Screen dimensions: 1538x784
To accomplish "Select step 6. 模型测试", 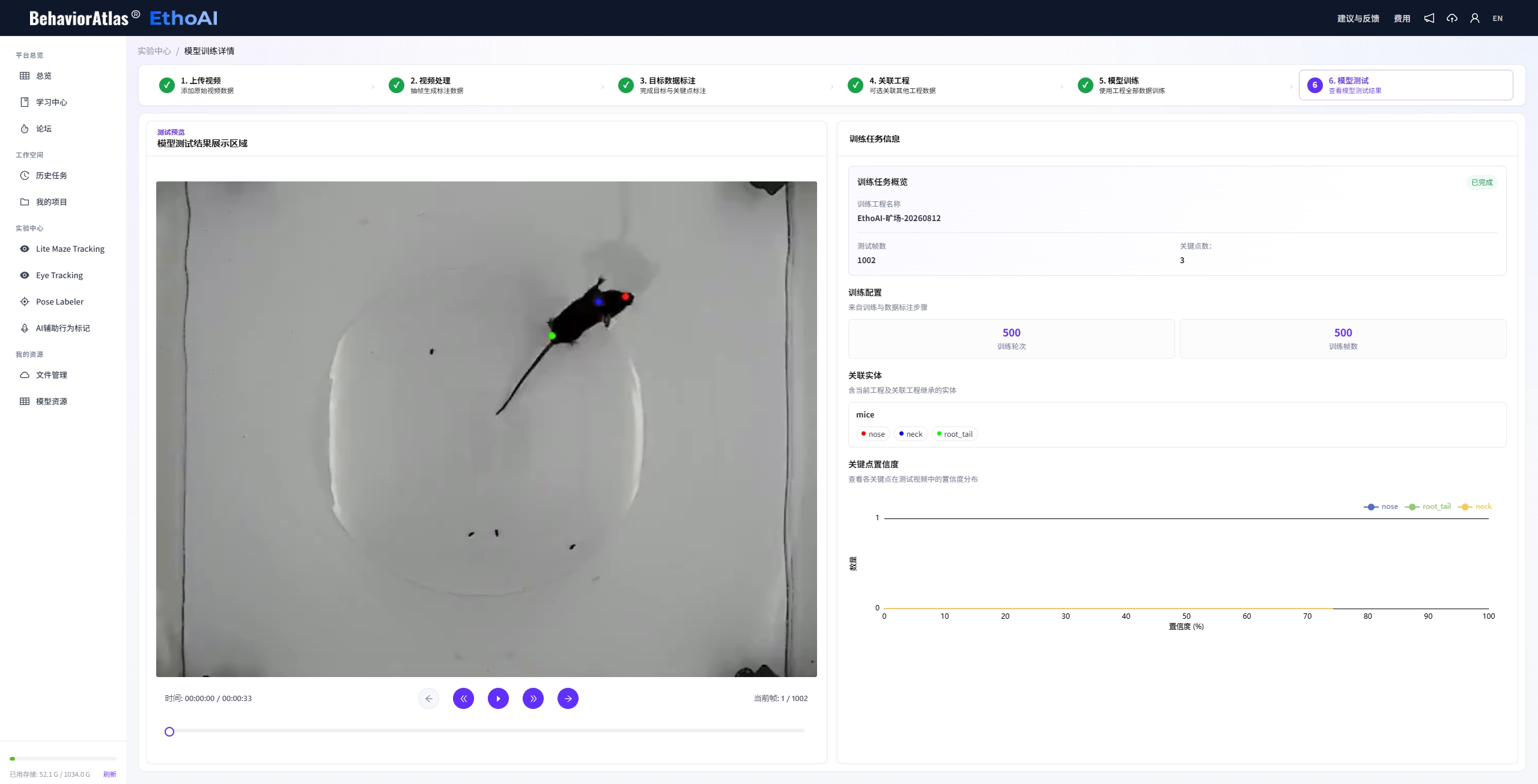I will click(x=1406, y=85).
